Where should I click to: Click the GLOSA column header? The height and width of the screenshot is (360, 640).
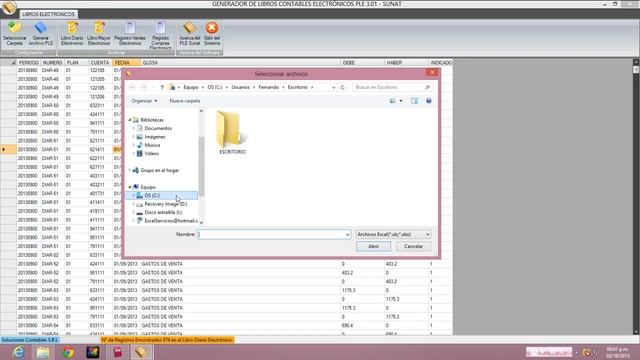[x=240, y=63]
